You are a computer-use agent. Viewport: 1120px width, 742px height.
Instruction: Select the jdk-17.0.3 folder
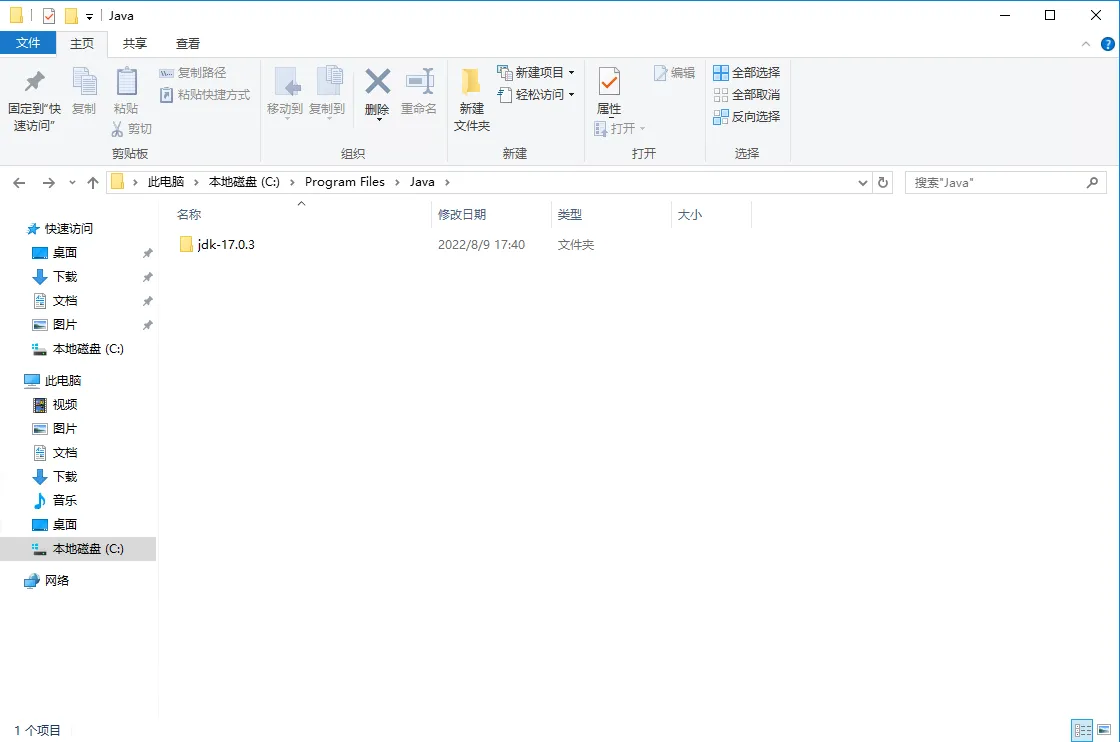click(226, 245)
